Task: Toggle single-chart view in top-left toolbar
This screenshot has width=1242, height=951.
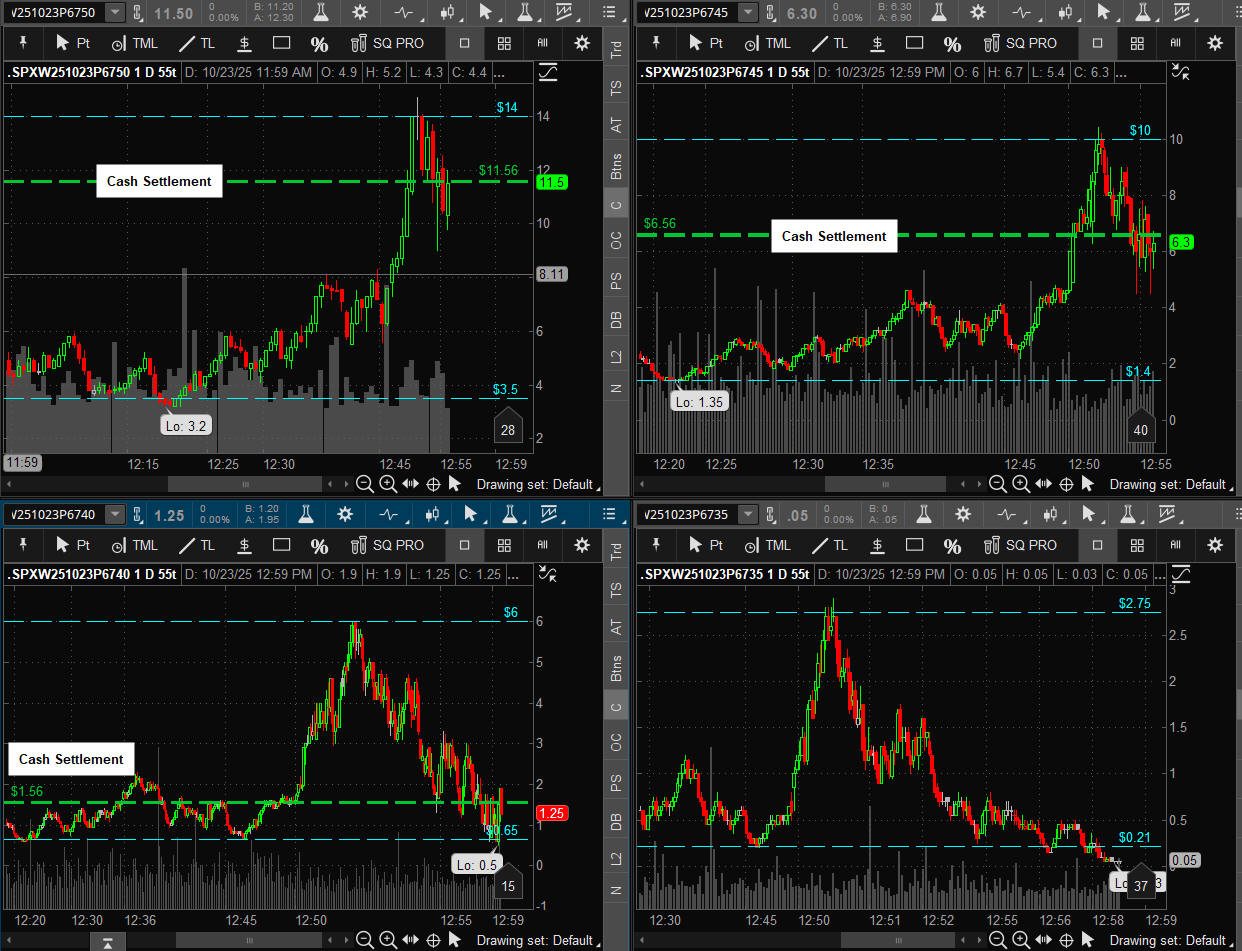Action: click(464, 43)
